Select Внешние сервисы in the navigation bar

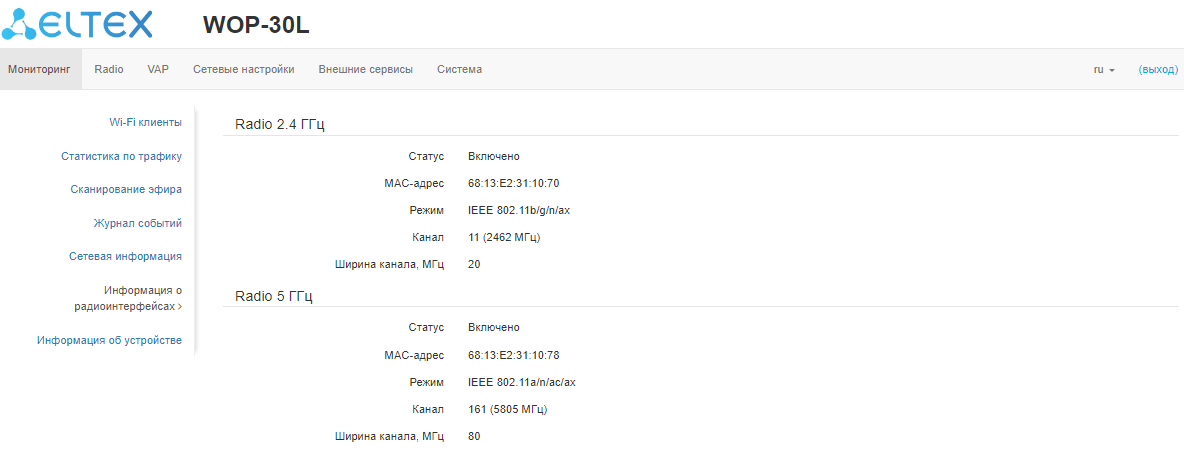[x=365, y=70]
